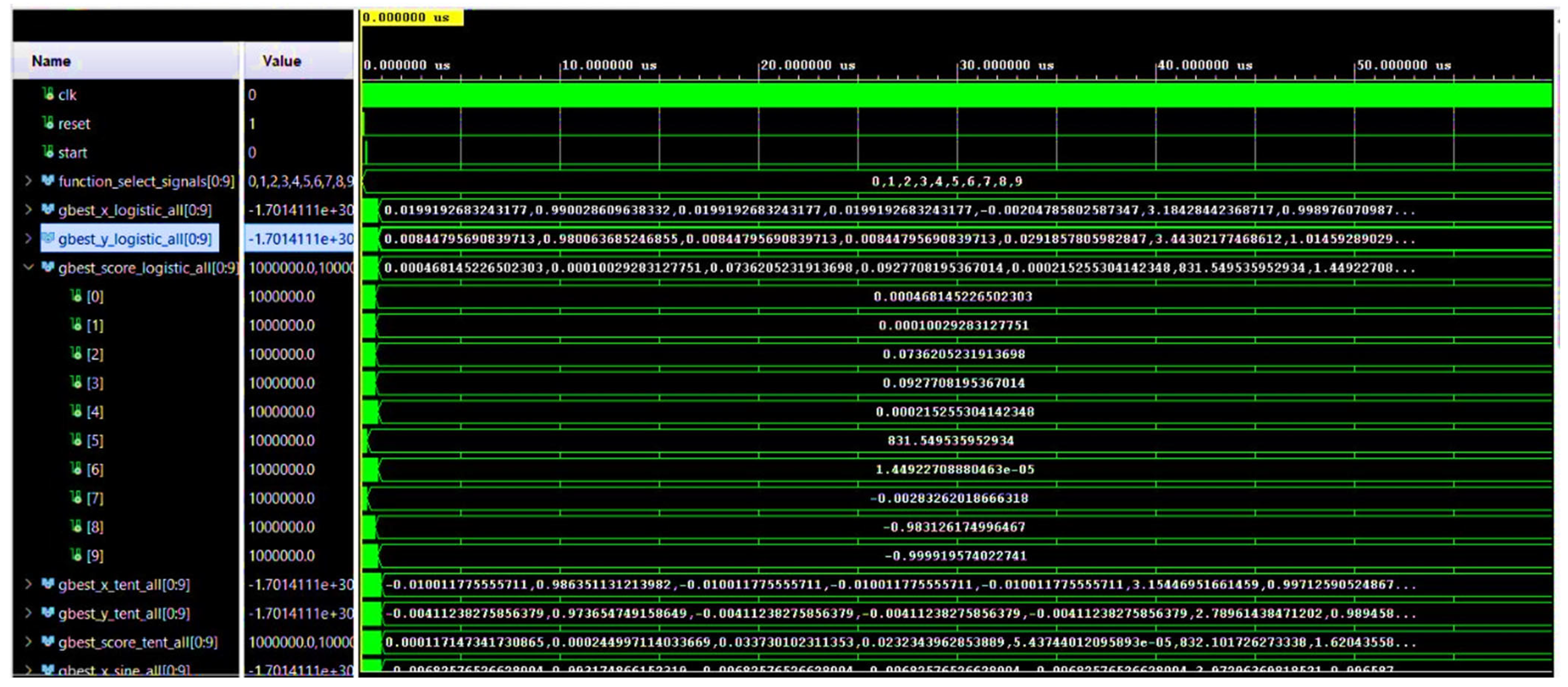Click the function_select_signals bus icon
The height and width of the screenshot is (687, 1568).
pos(47,181)
